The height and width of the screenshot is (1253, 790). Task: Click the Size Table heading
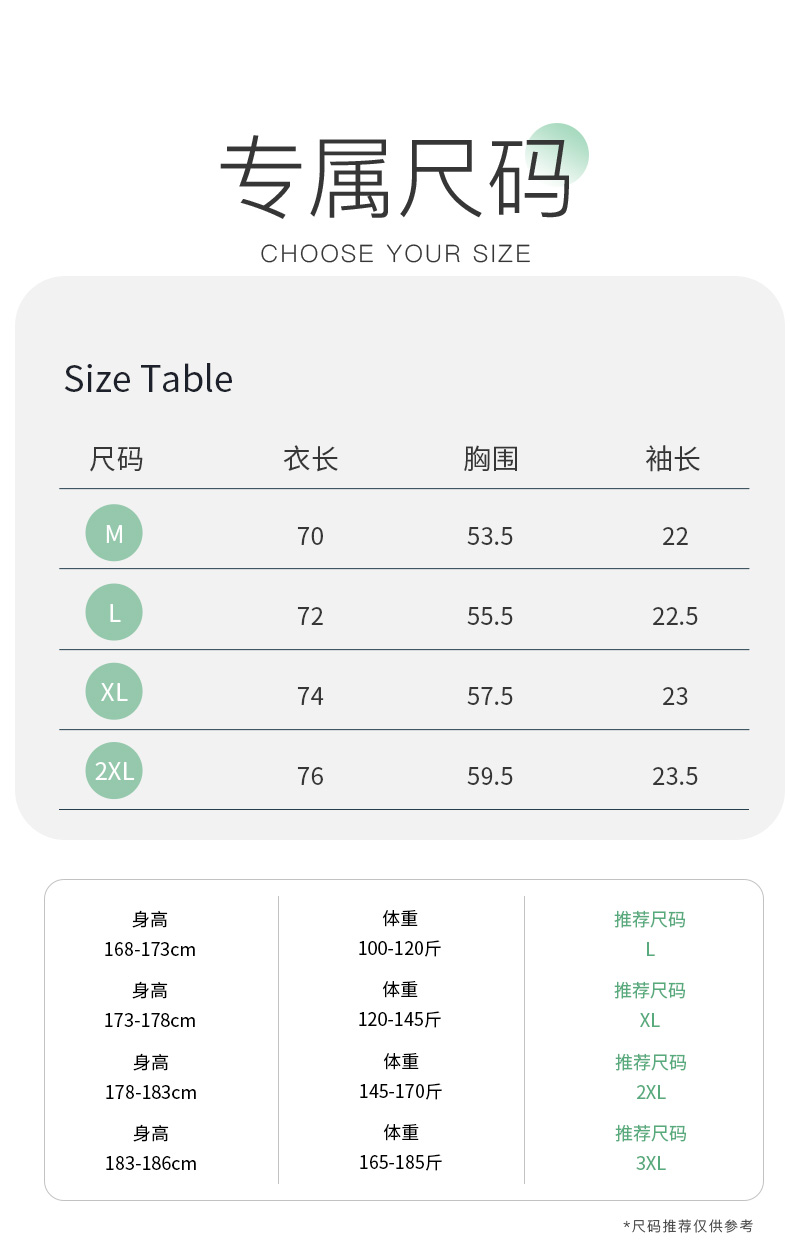[x=148, y=379]
